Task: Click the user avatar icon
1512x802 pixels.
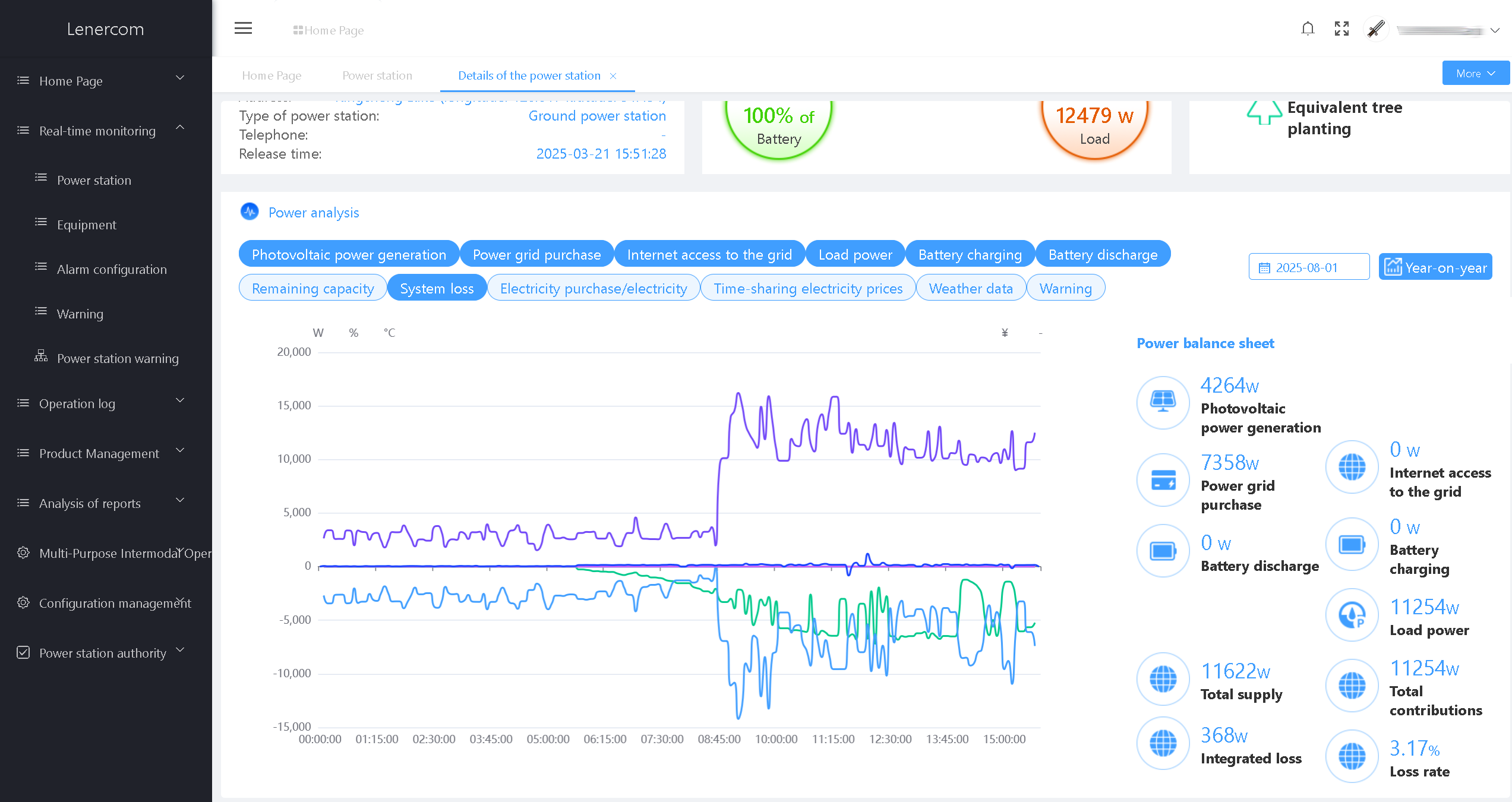Action: pyautogui.click(x=1375, y=29)
